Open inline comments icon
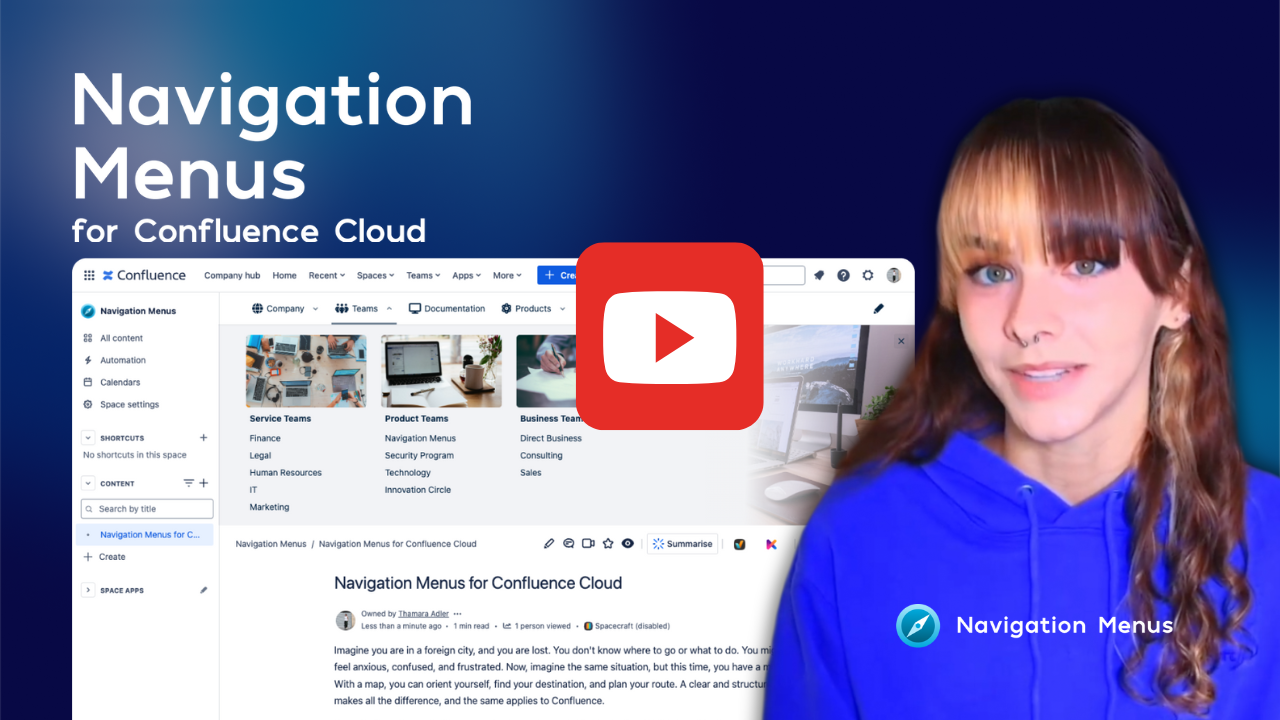 (568, 544)
